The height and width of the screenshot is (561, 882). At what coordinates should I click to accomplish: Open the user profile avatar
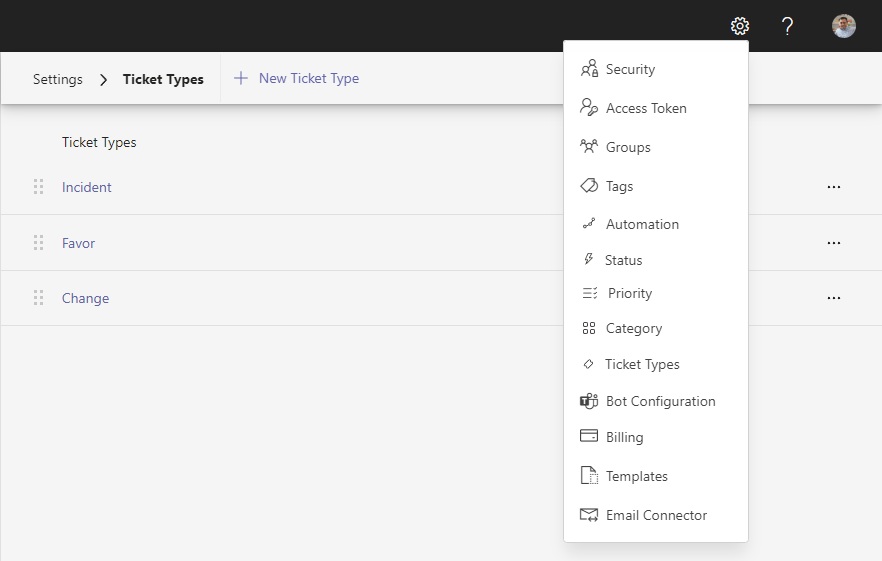844,26
